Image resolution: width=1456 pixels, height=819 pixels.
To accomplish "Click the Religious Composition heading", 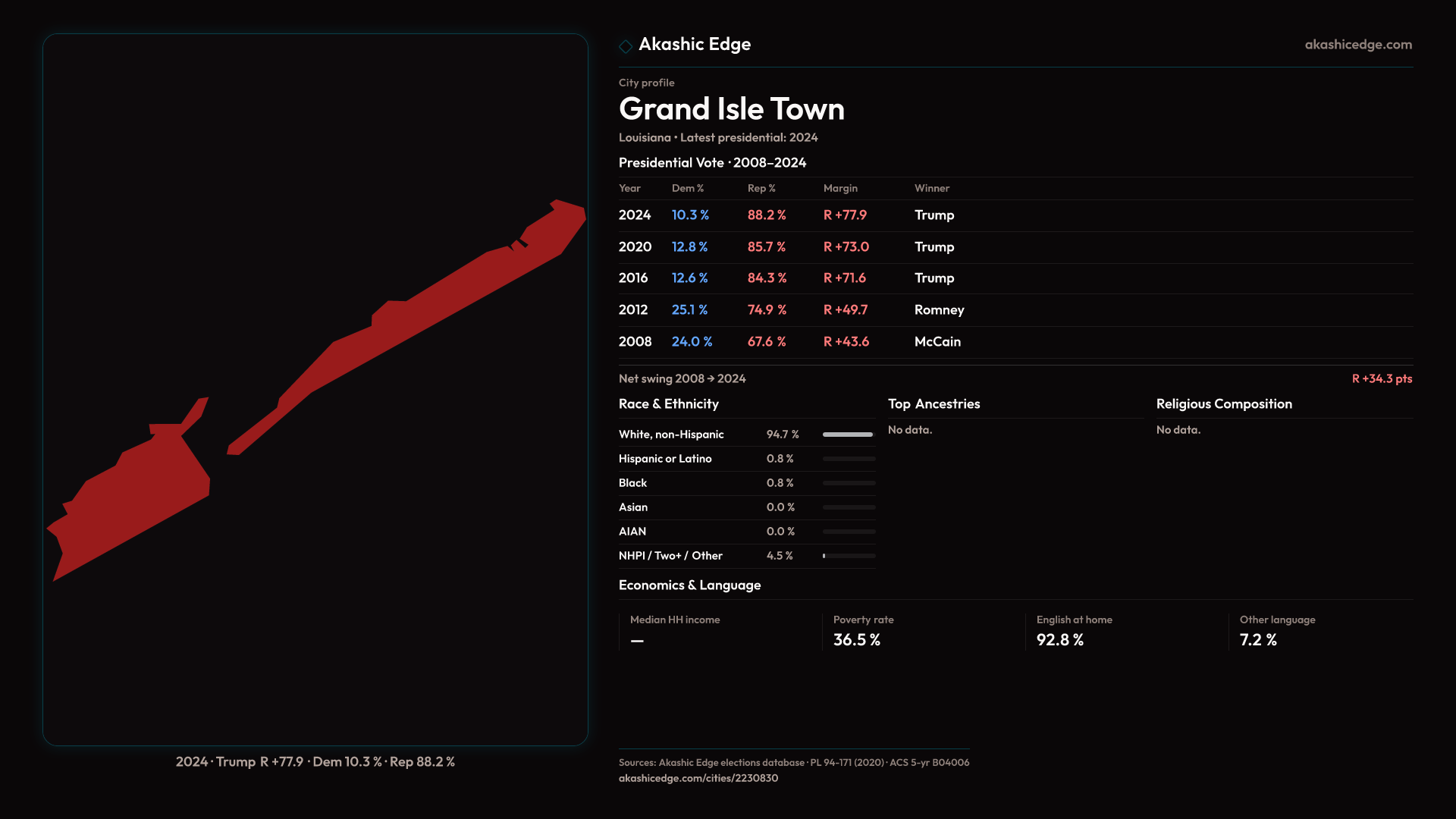I will tap(1223, 404).
